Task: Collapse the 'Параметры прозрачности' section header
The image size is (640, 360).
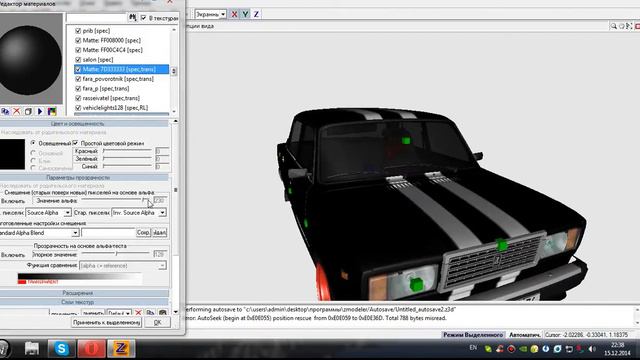Action: pyautogui.click(x=84, y=178)
